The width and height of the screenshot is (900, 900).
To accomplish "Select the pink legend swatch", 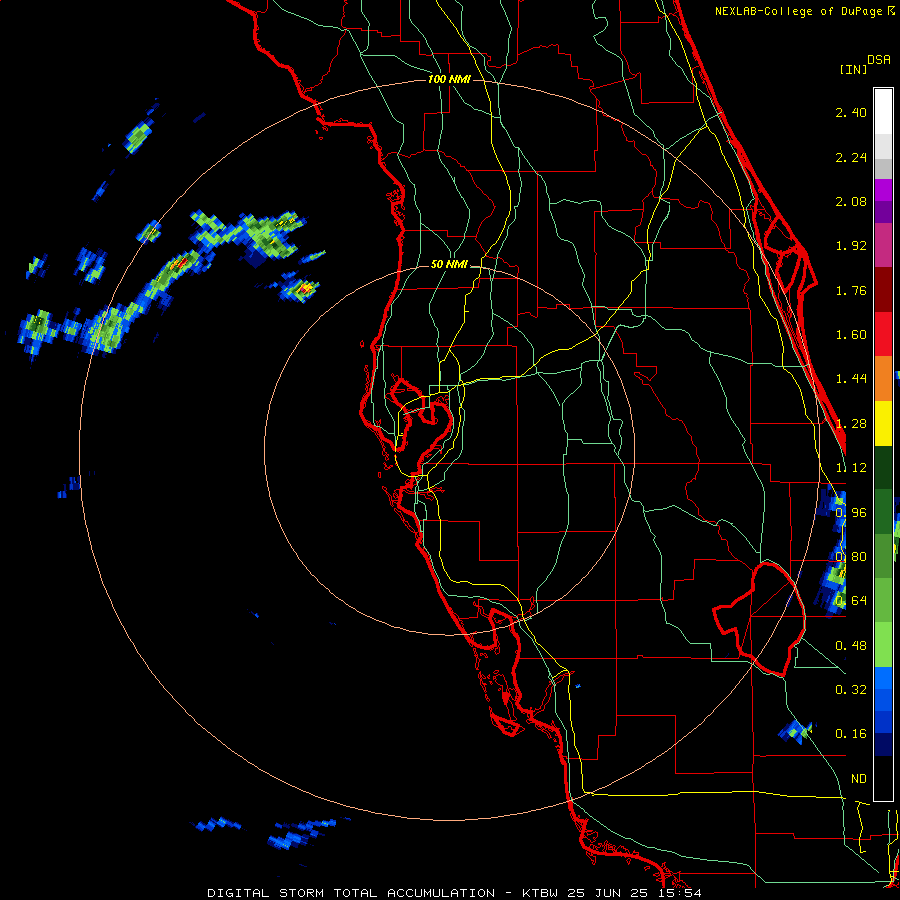I will (883, 246).
